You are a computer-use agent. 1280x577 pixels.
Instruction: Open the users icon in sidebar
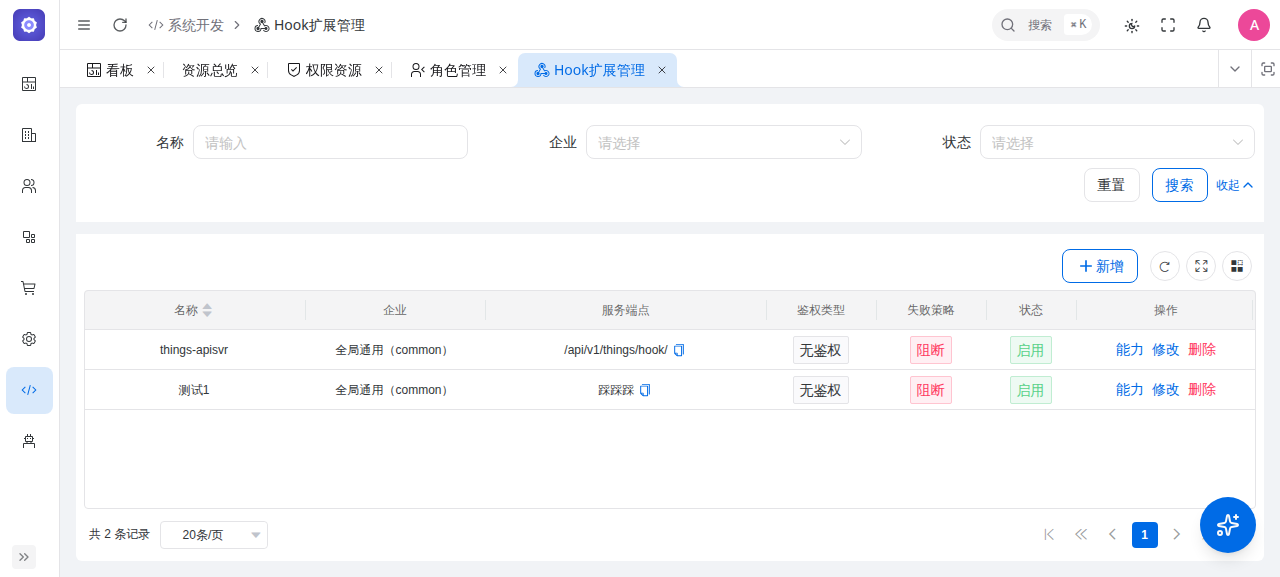point(29,186)
